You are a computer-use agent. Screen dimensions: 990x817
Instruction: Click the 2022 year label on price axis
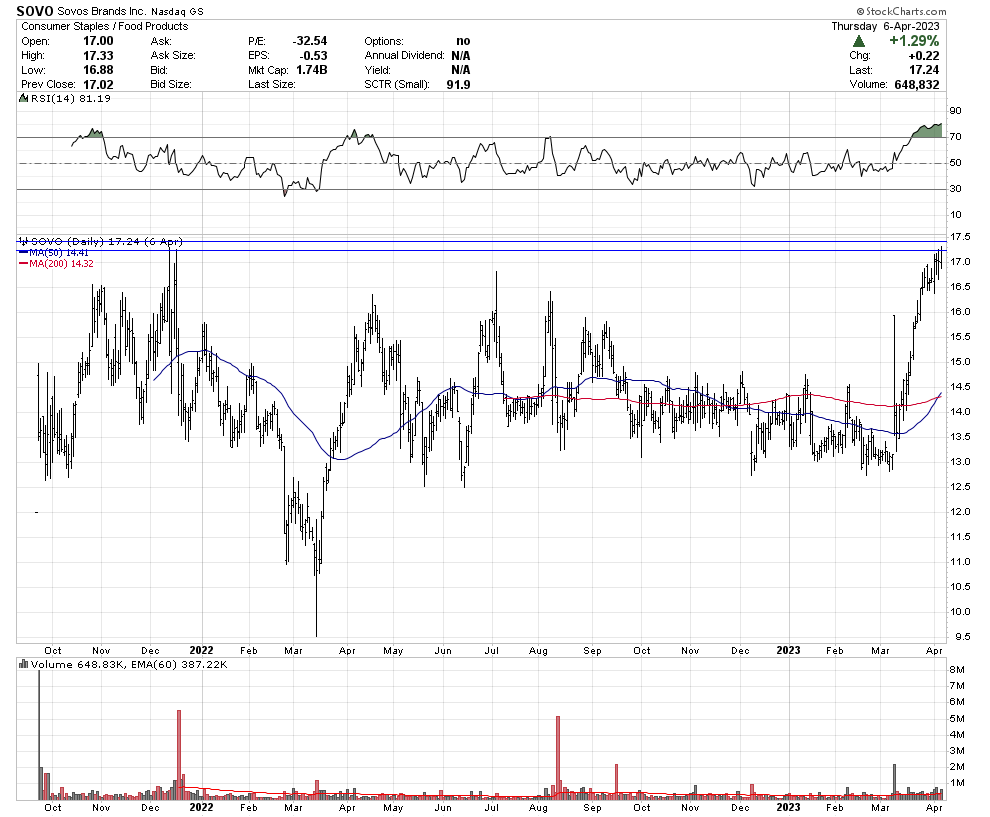(x=201, y=650)
